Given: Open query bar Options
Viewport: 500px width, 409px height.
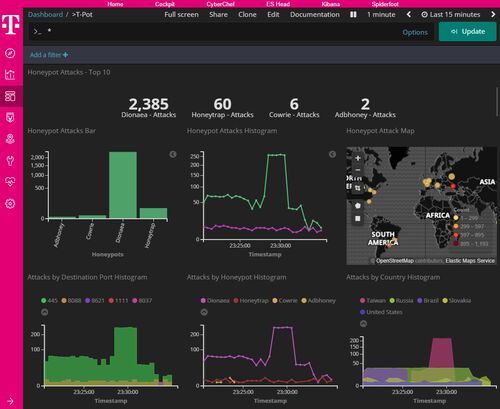Looking at the screenshot, I should (415, 32).
